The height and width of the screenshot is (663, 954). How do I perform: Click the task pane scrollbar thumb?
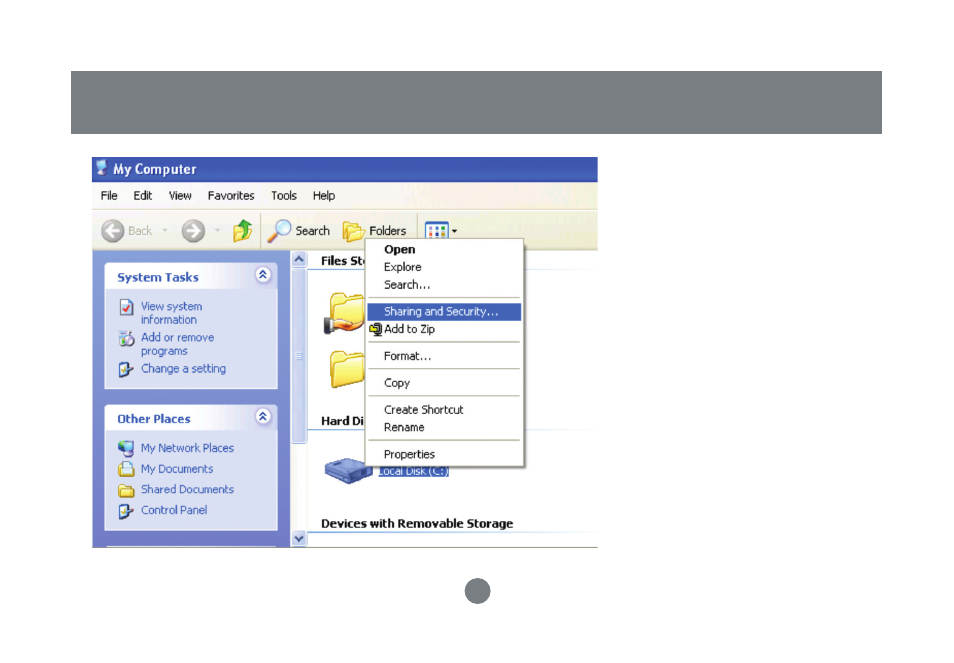click(299, 356)
